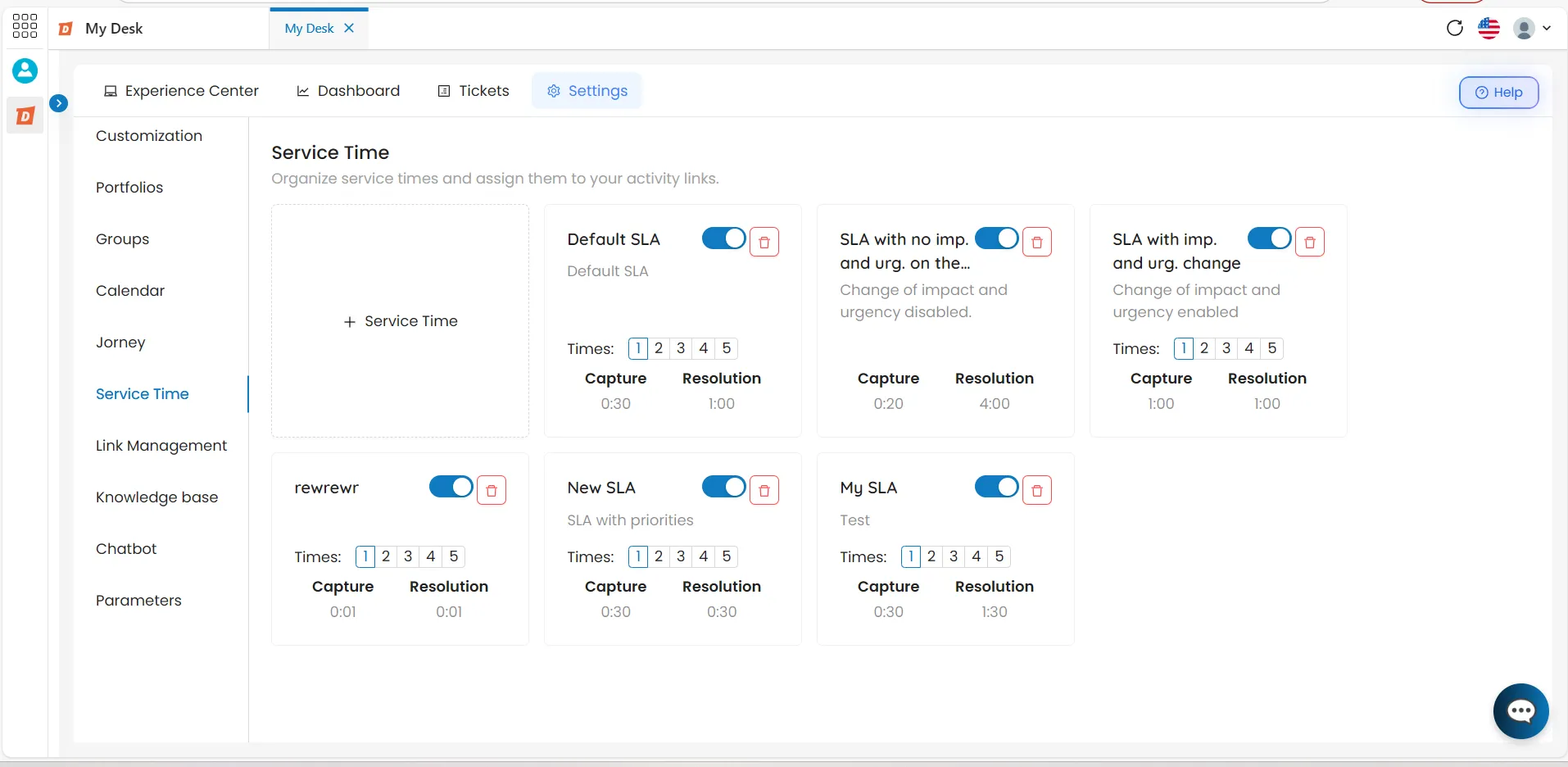Select time 3 on Default SLA card
Screen dimensions: 1568x767
681,348
